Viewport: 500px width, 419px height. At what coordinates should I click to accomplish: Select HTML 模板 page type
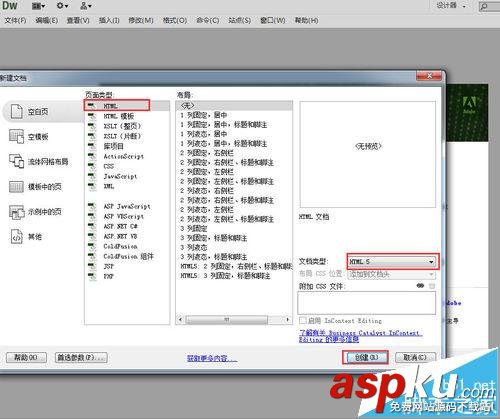click(119, 116)
